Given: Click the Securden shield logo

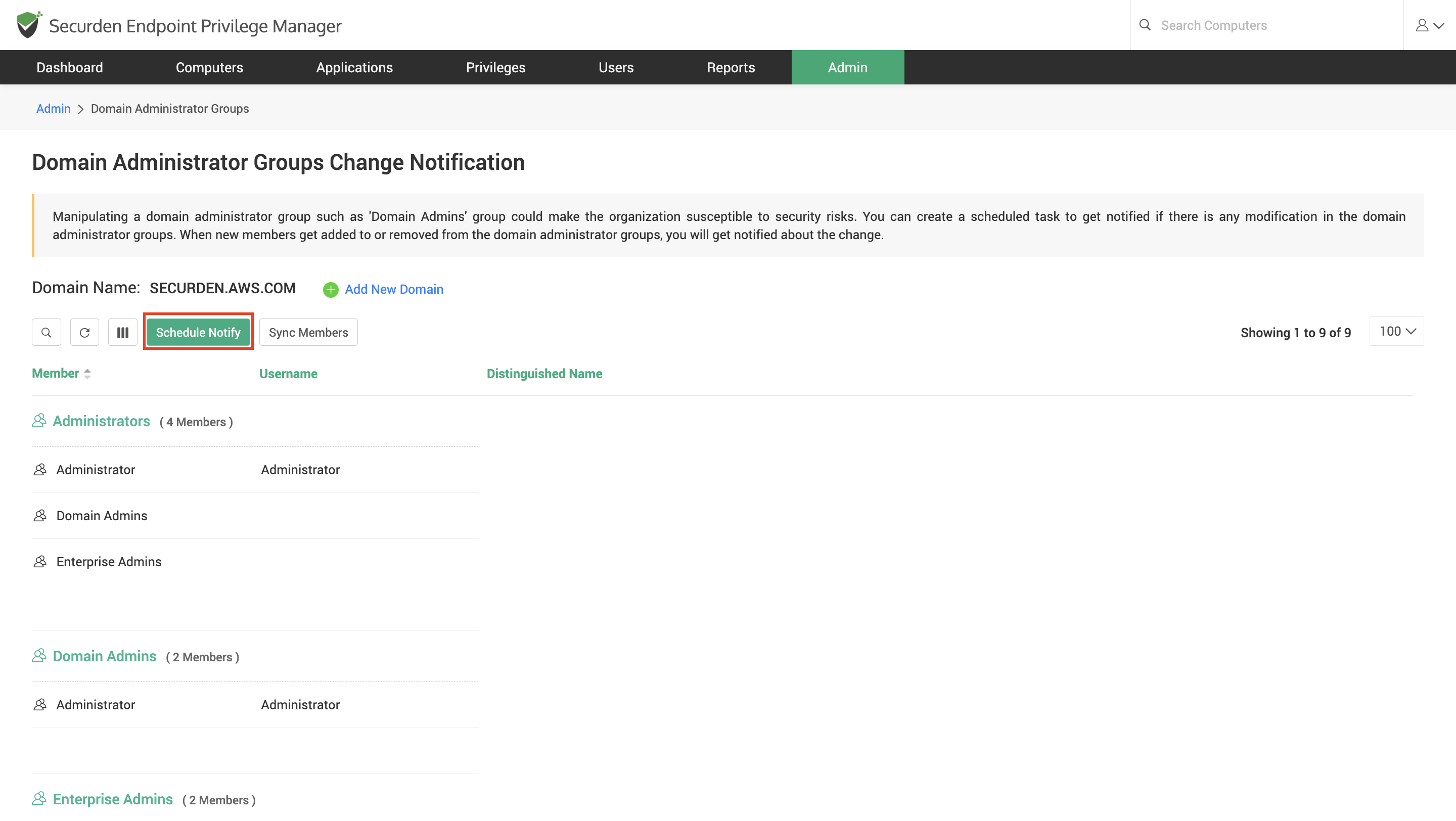Looking at the screenshot, I should coord(28,25).
